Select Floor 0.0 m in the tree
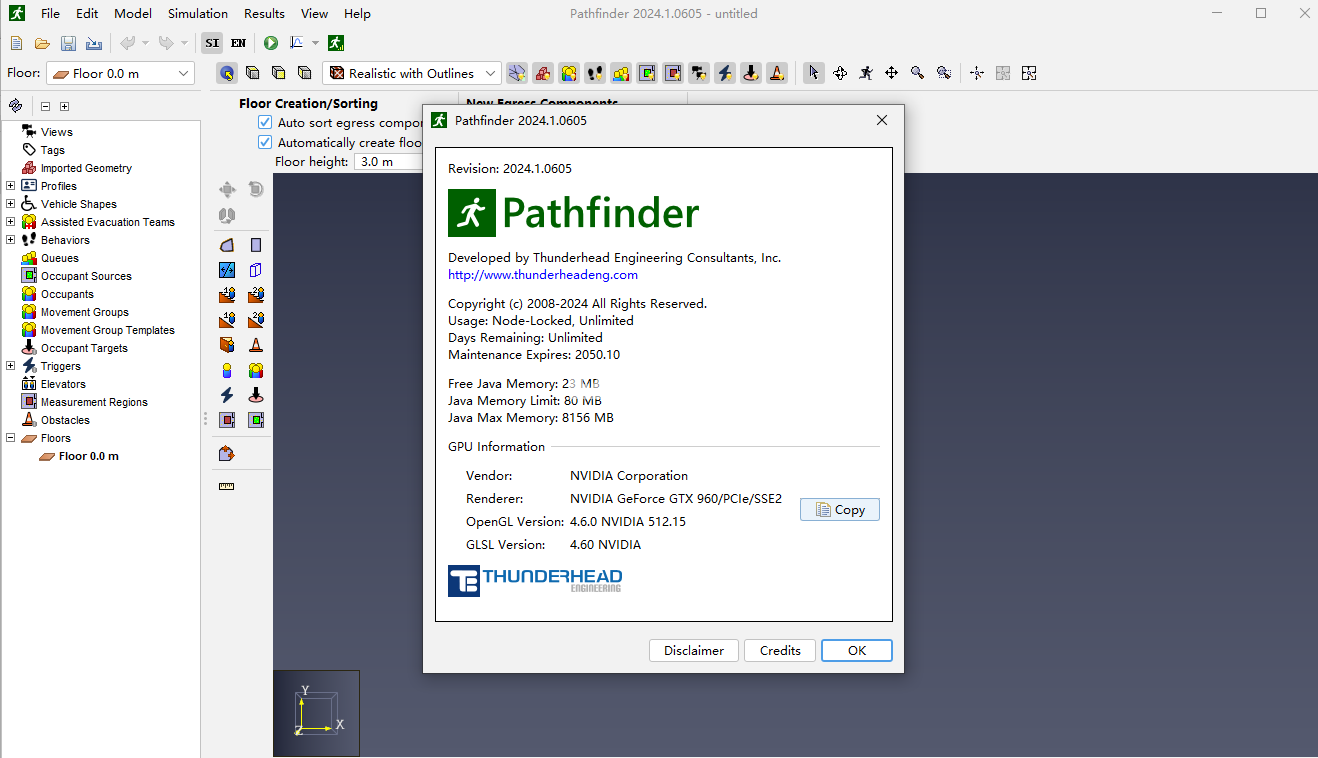 click(x=88, y=456)
